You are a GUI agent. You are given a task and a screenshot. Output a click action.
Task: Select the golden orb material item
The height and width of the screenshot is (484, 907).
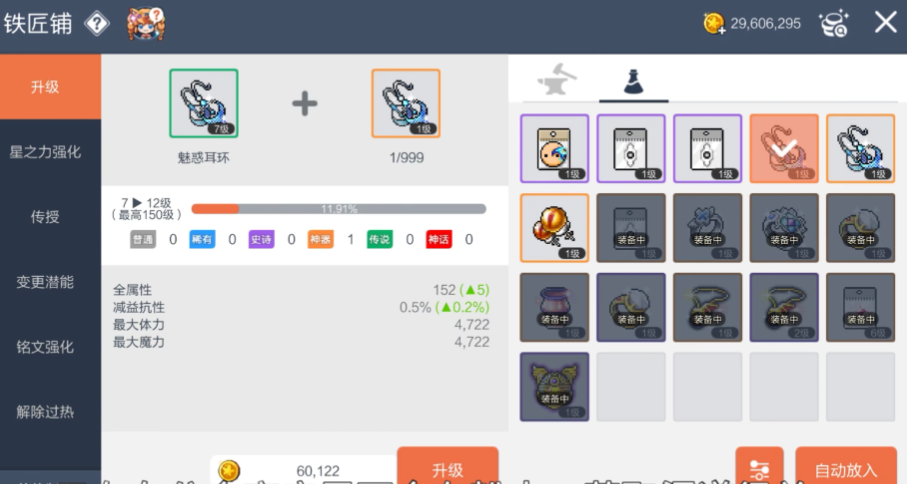coord(554,228)
